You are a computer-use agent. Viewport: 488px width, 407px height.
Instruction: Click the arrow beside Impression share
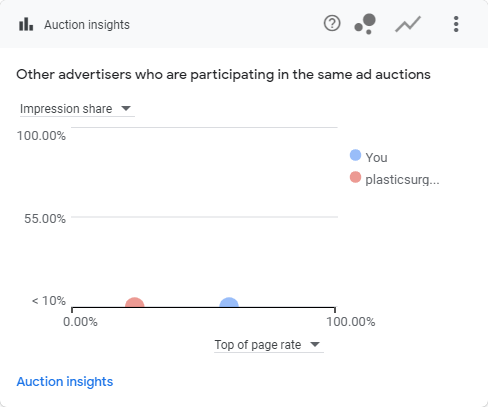click(126, 108)
